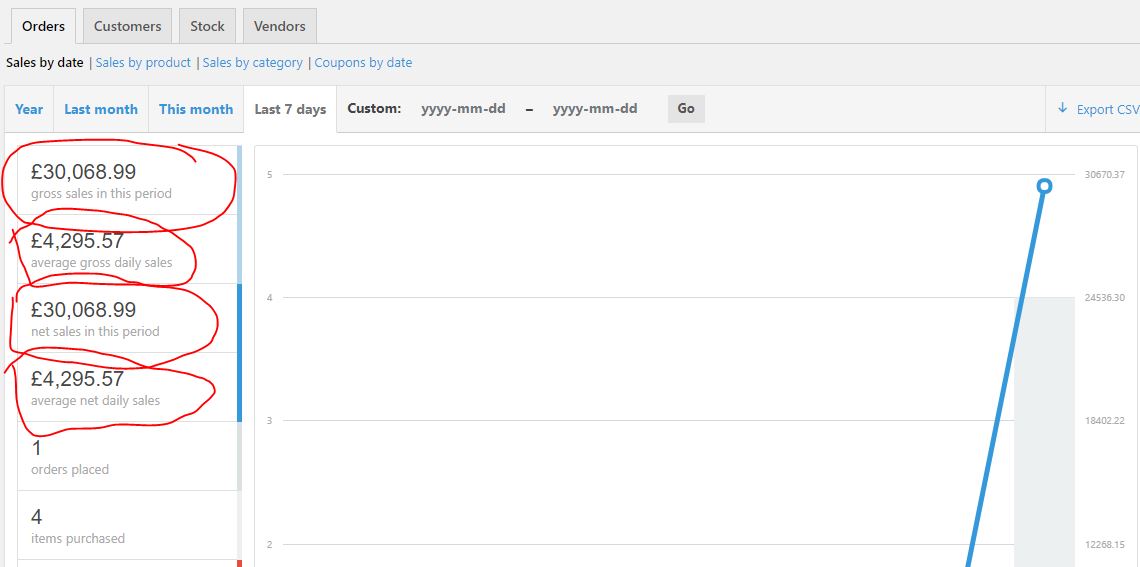
Task: Highlight gross sales in this period series
Action: point(128,180)
